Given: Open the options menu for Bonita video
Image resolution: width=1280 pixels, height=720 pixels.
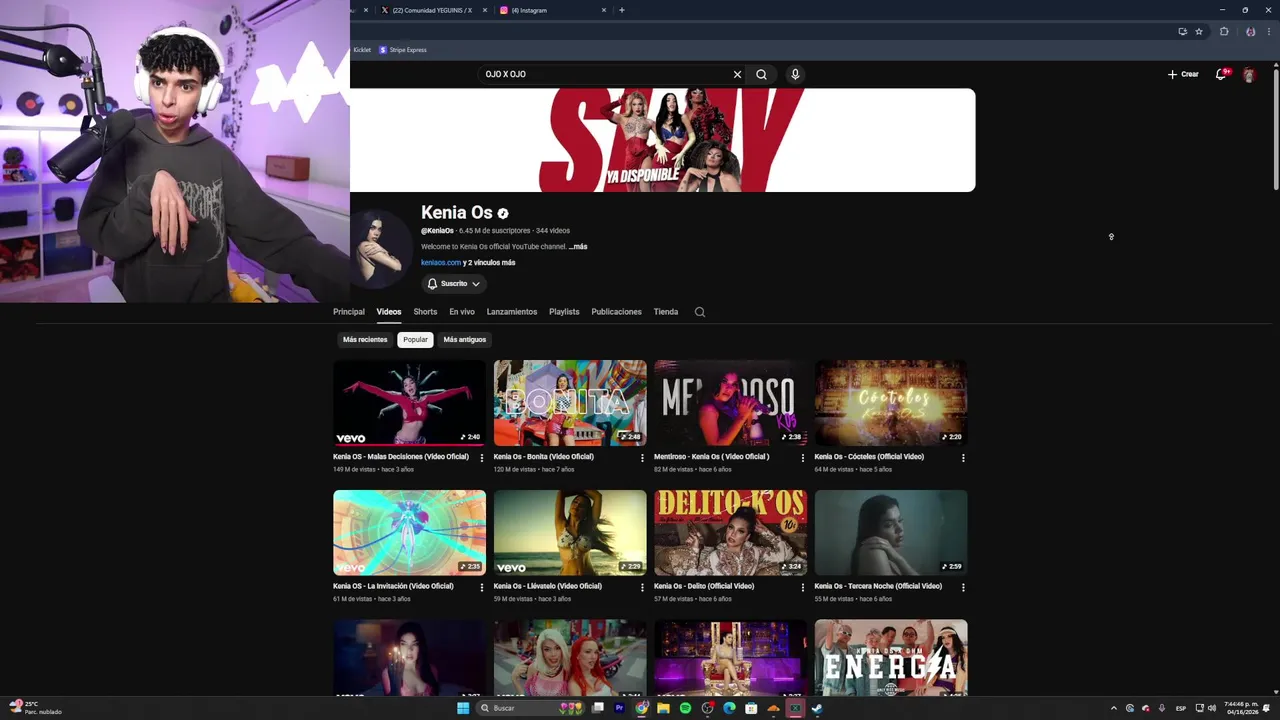Looking at the screenshot, I should [642, 458].
